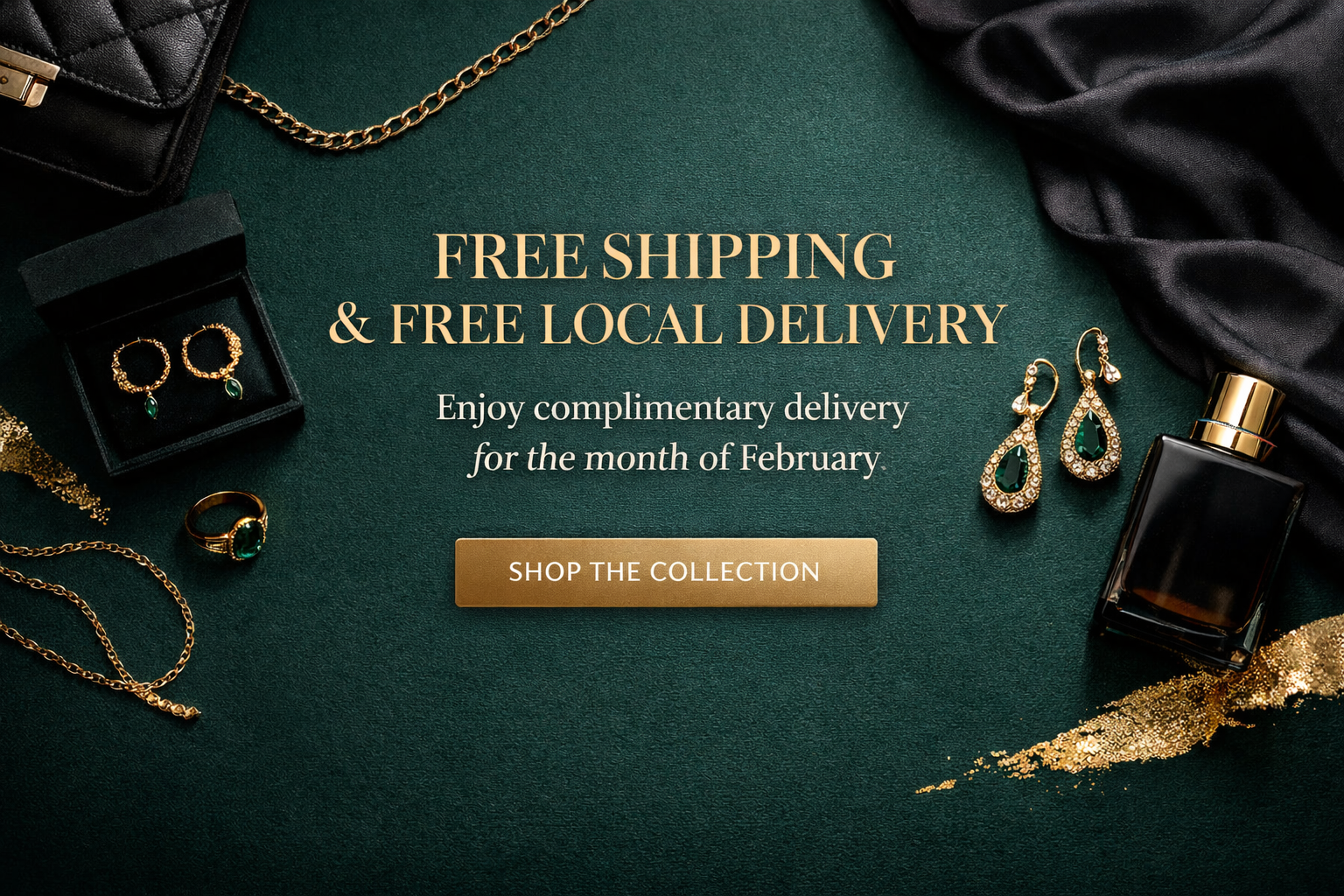Click the gold clasp on the handbag

click(x=24, y=77)
